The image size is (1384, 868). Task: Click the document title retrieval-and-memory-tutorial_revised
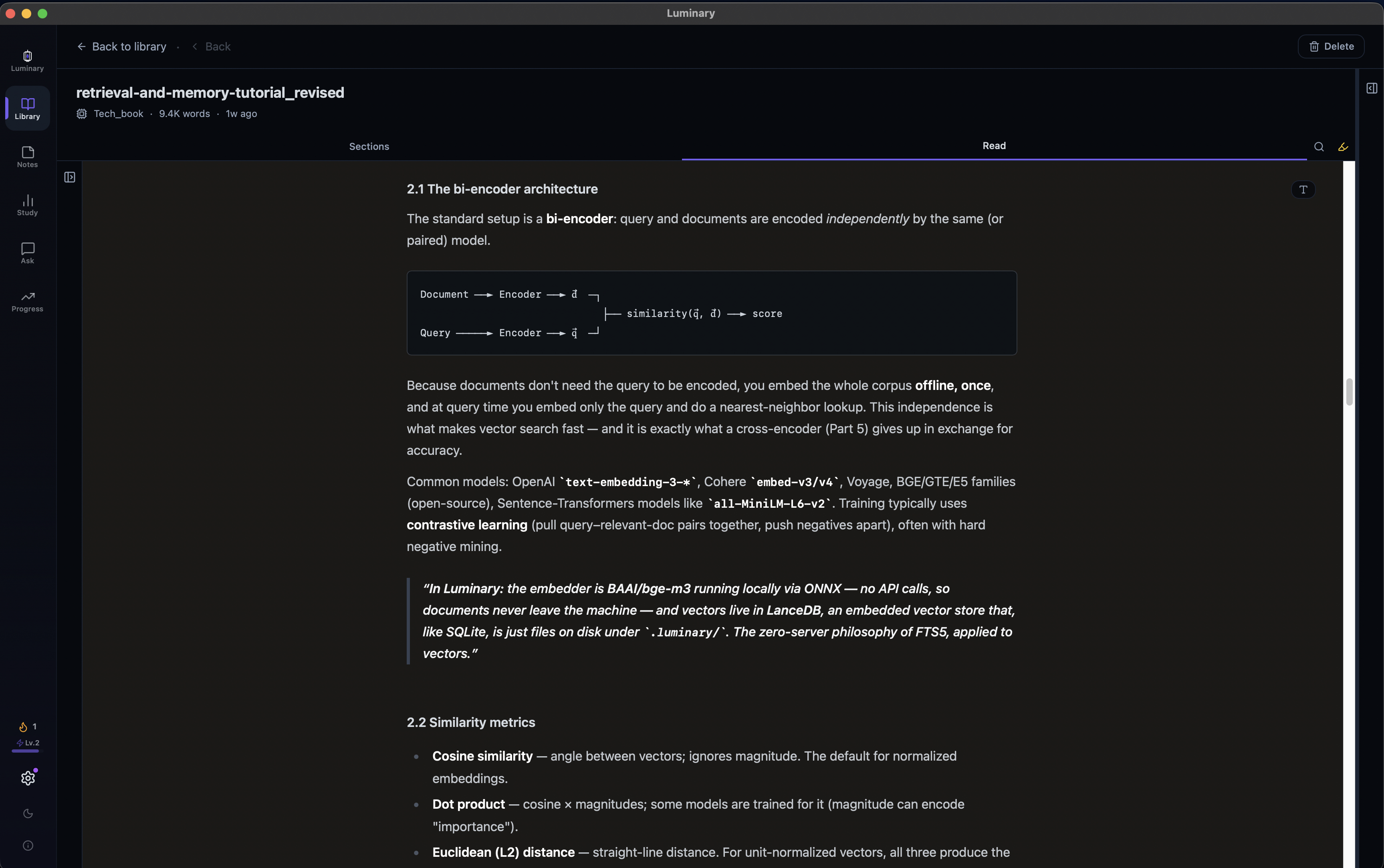210,93
